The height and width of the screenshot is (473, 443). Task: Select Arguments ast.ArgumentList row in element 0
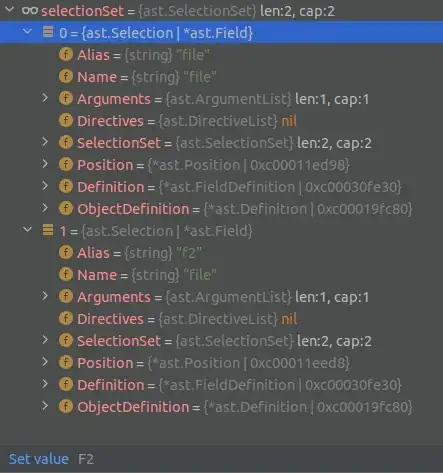221,98
